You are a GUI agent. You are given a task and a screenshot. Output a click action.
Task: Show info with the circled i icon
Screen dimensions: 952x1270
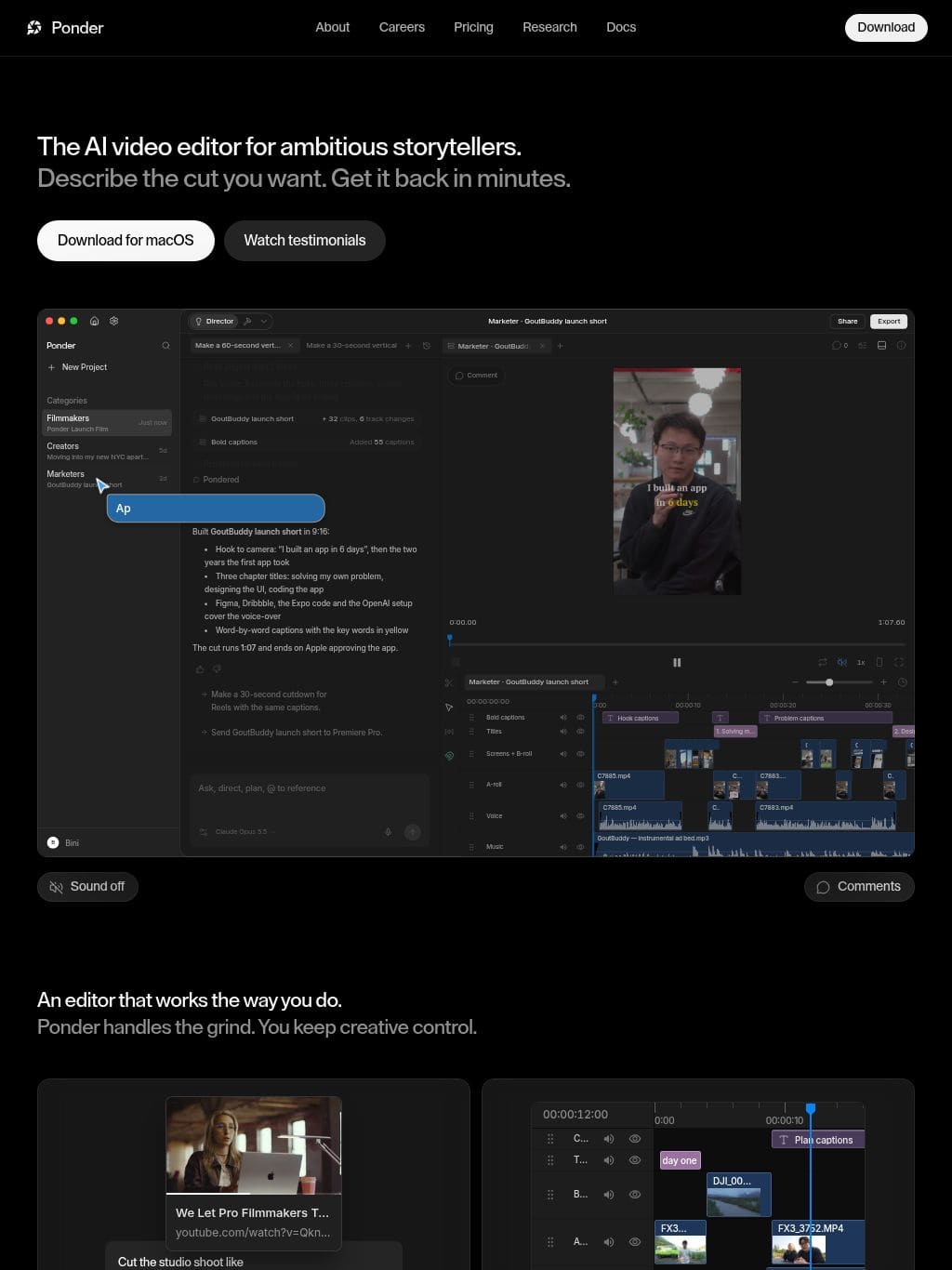tap(901, 346)
